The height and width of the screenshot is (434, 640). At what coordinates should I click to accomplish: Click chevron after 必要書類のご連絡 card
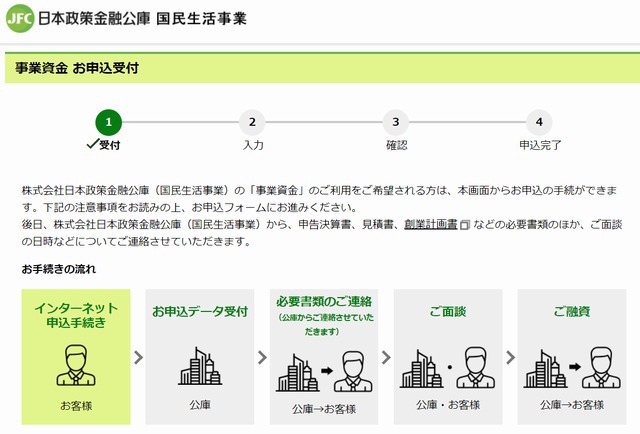click(386, 357)
